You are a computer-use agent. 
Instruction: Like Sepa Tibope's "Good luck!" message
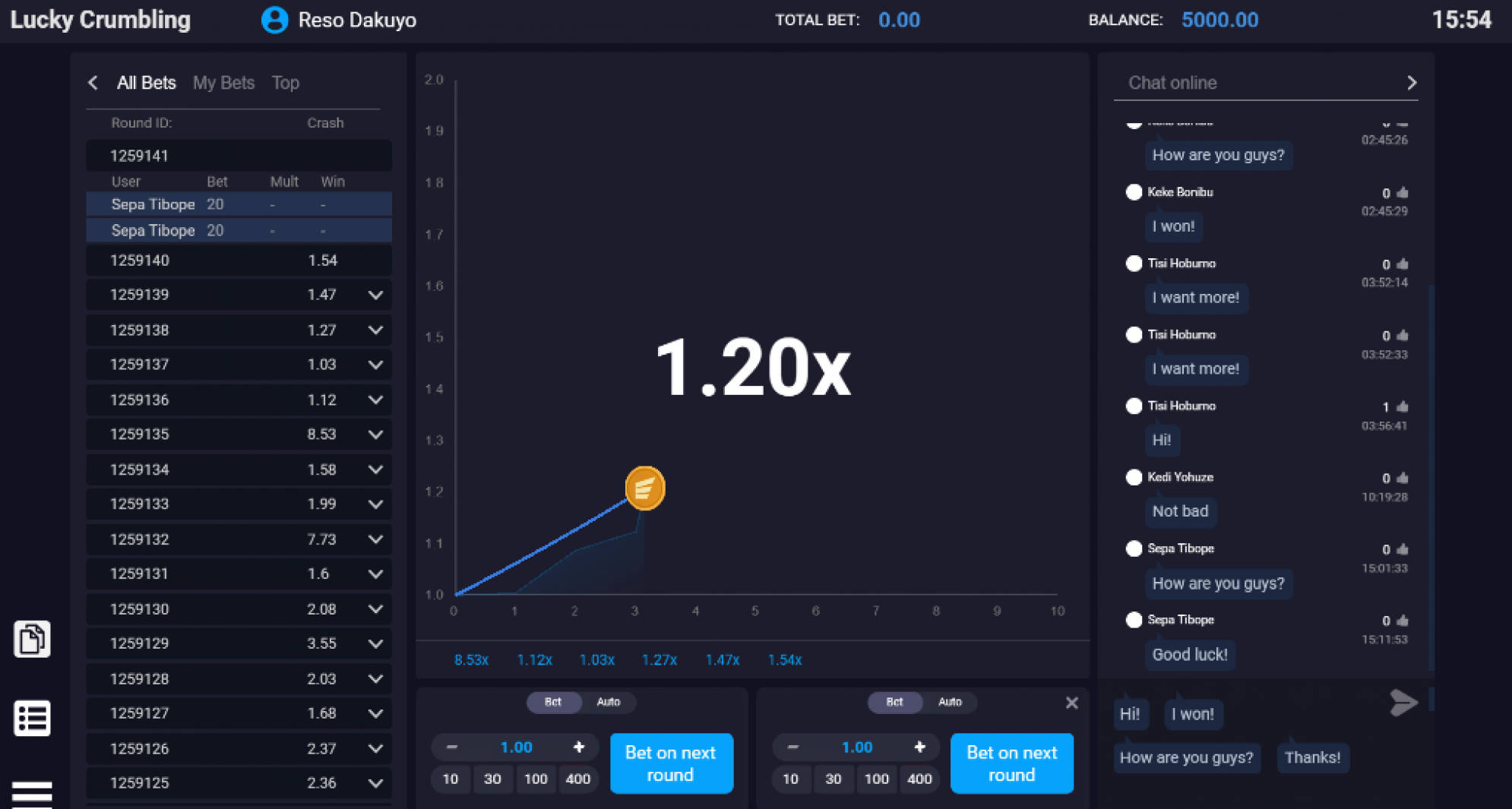(1403, 621)
